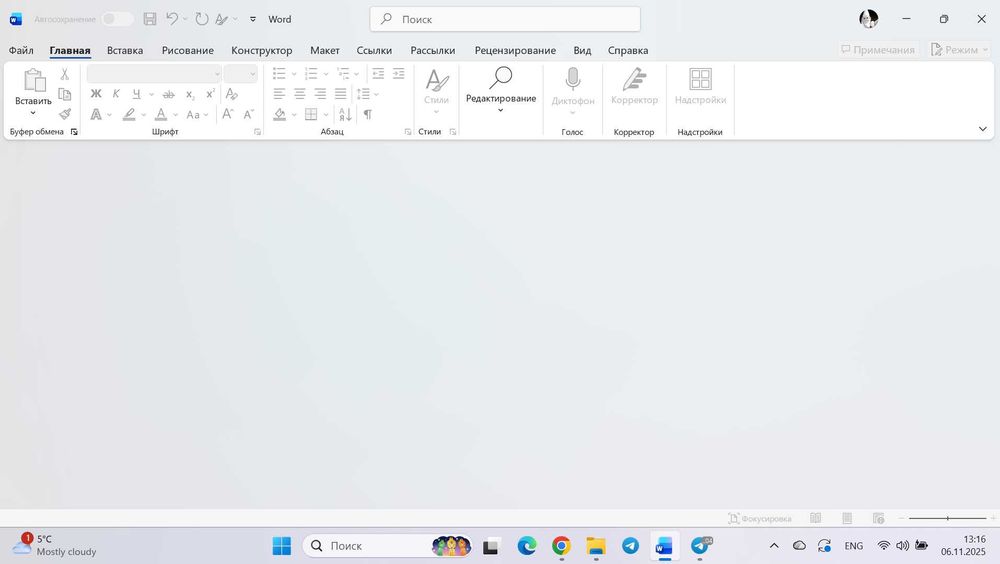Image resolution: width=1000 pixels, height=564 pixels.
Task: Undo the last action
Action: [172, 19]
